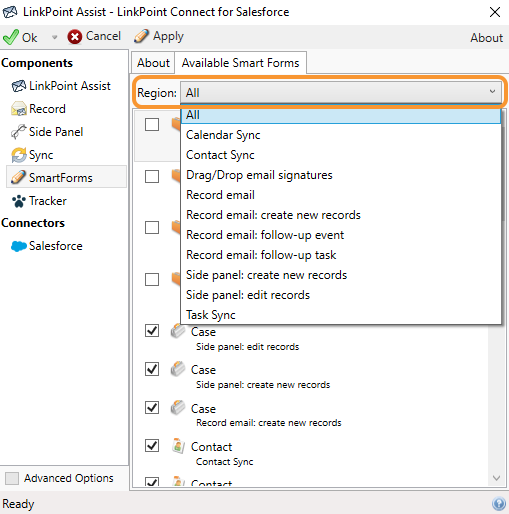Close the LinkPoint Assist window
The height and width of the screenshot is (514, 509).
495,12
